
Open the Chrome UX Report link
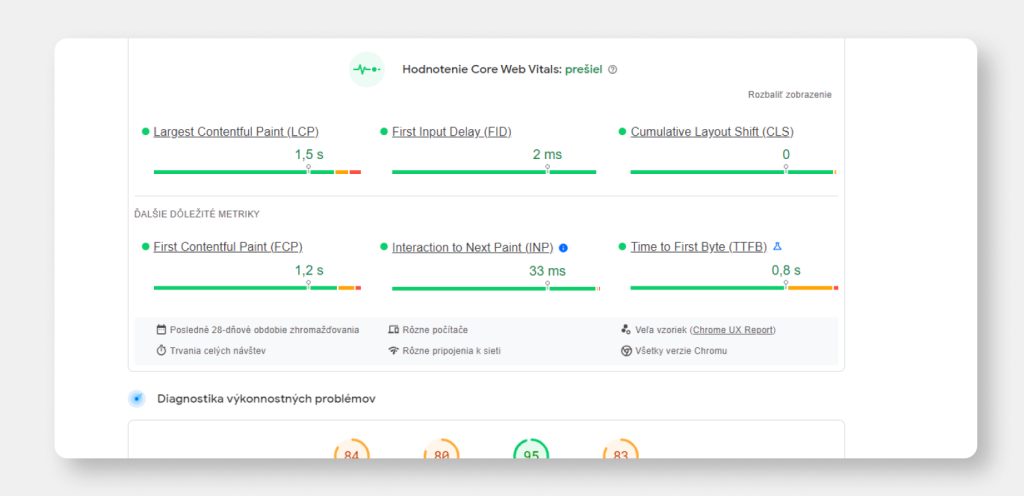(x=733, y=329)
